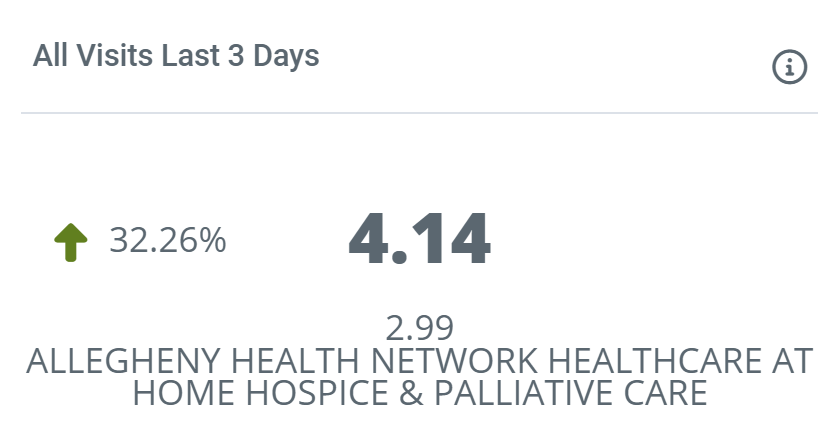
Task: Click the word CARE ending the provider name
Action: (x=665, y=392)
